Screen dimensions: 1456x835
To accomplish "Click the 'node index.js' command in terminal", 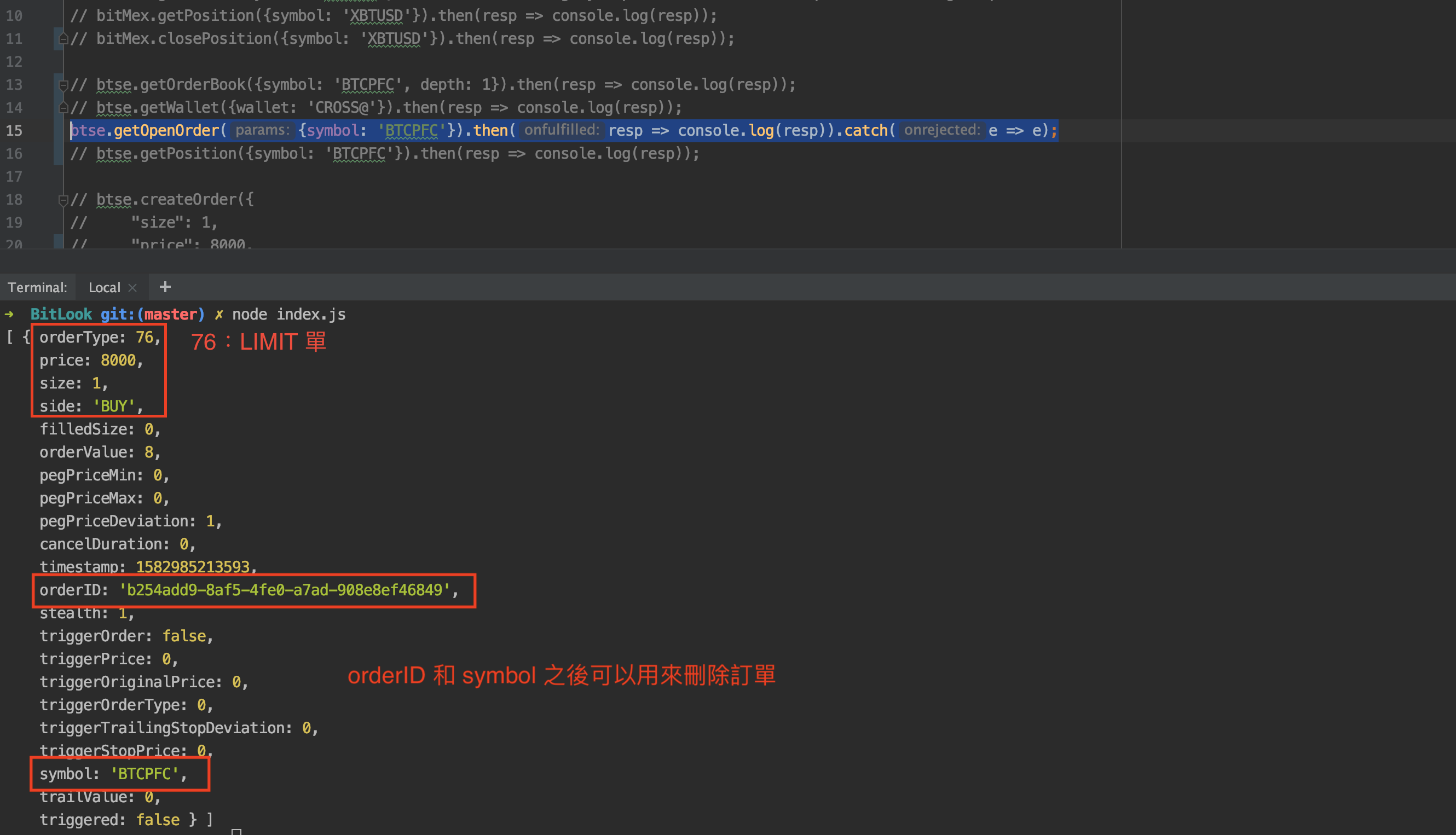I will [x=288, y=314].
